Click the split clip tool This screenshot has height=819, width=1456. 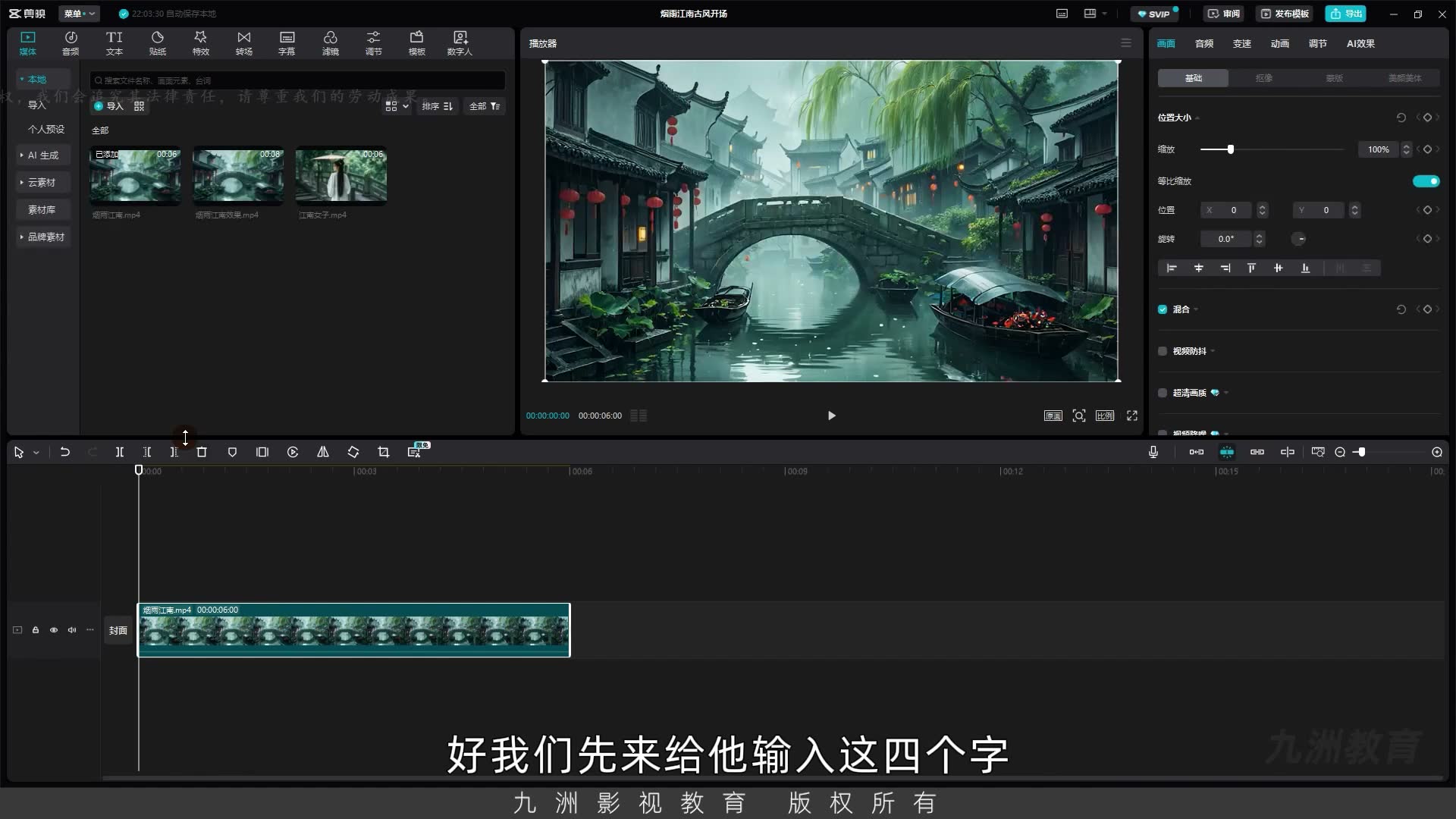pos(120,452)
